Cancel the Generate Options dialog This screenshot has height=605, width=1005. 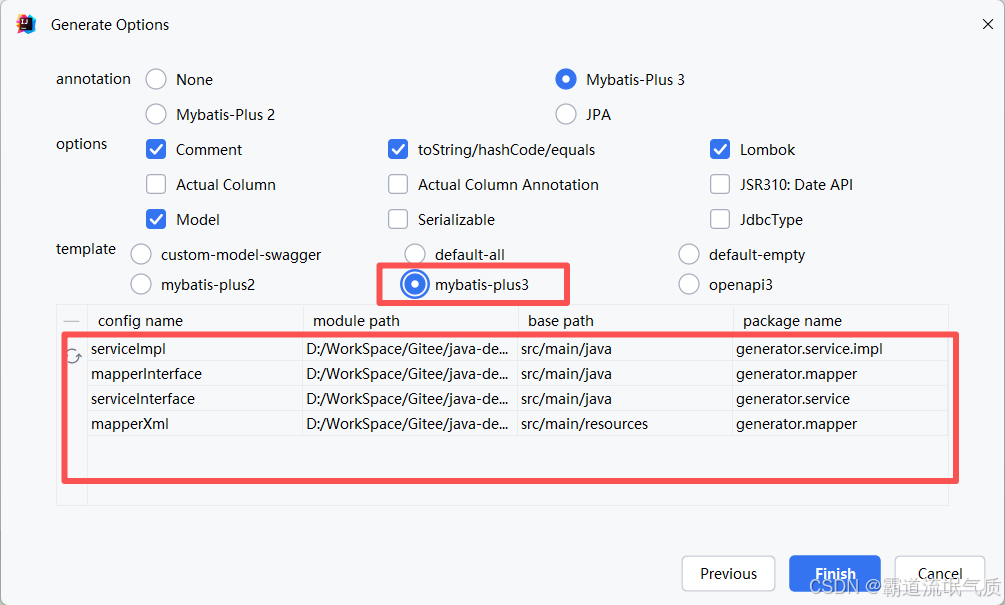tap(940, 574)
